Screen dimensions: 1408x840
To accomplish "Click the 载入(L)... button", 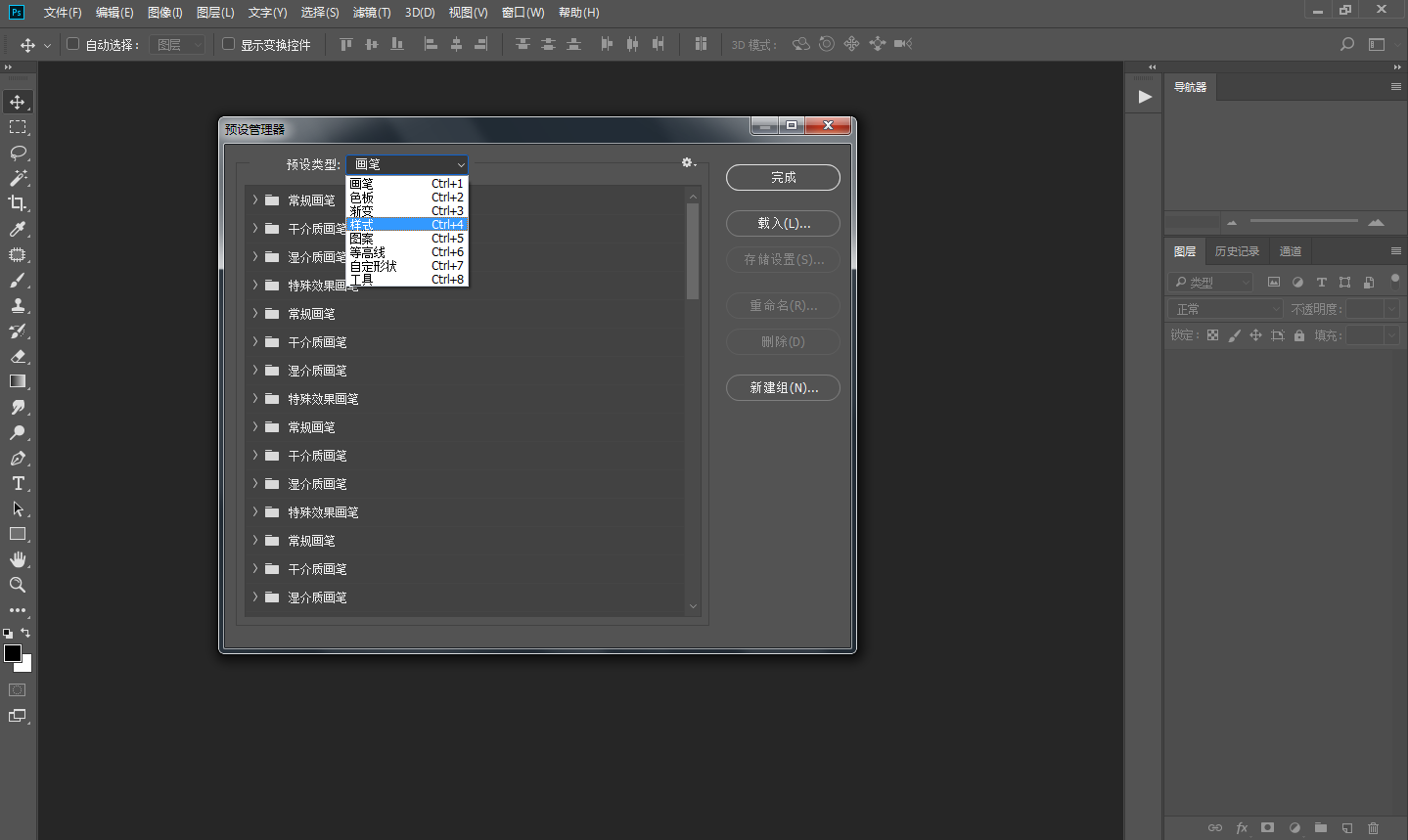I will pos(783,223).
